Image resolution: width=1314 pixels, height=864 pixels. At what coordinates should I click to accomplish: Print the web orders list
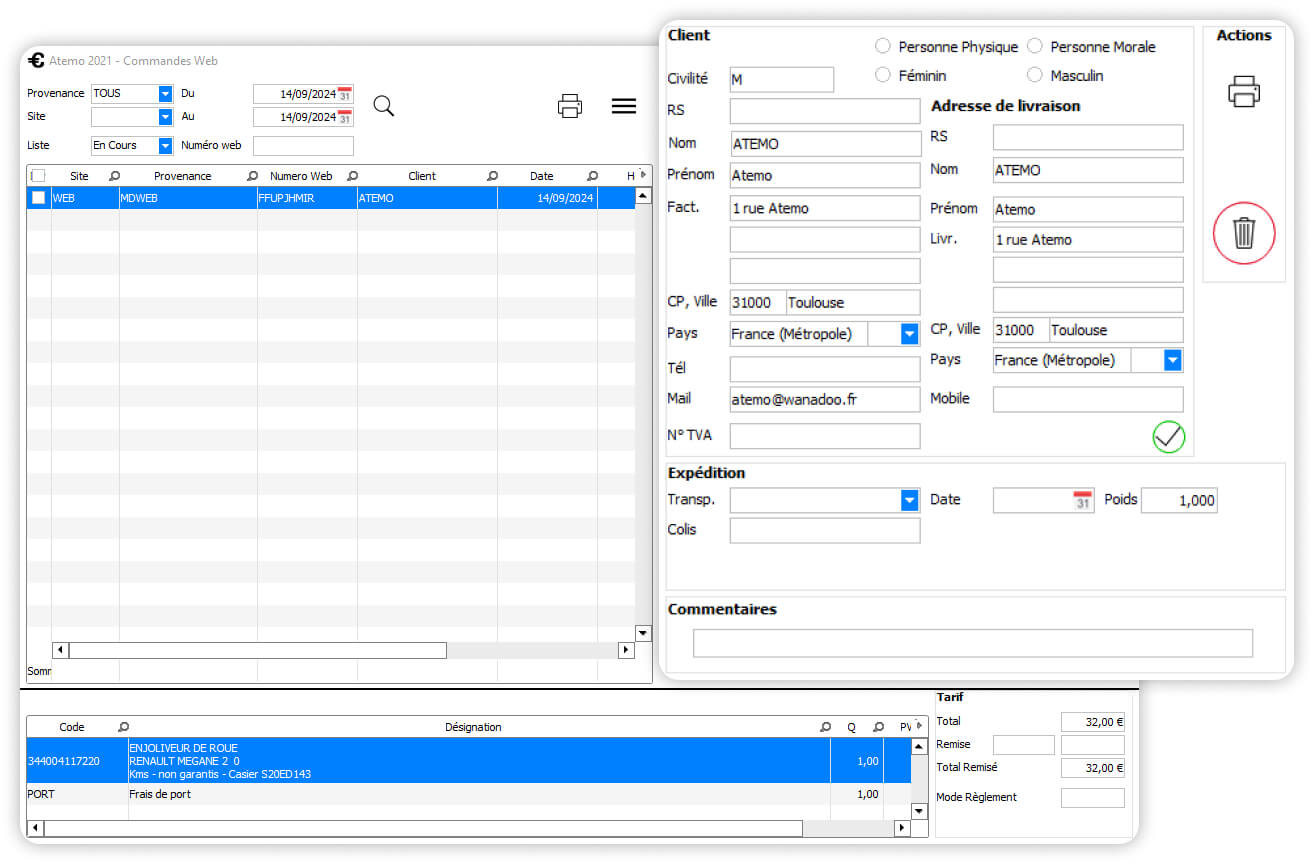570,105
